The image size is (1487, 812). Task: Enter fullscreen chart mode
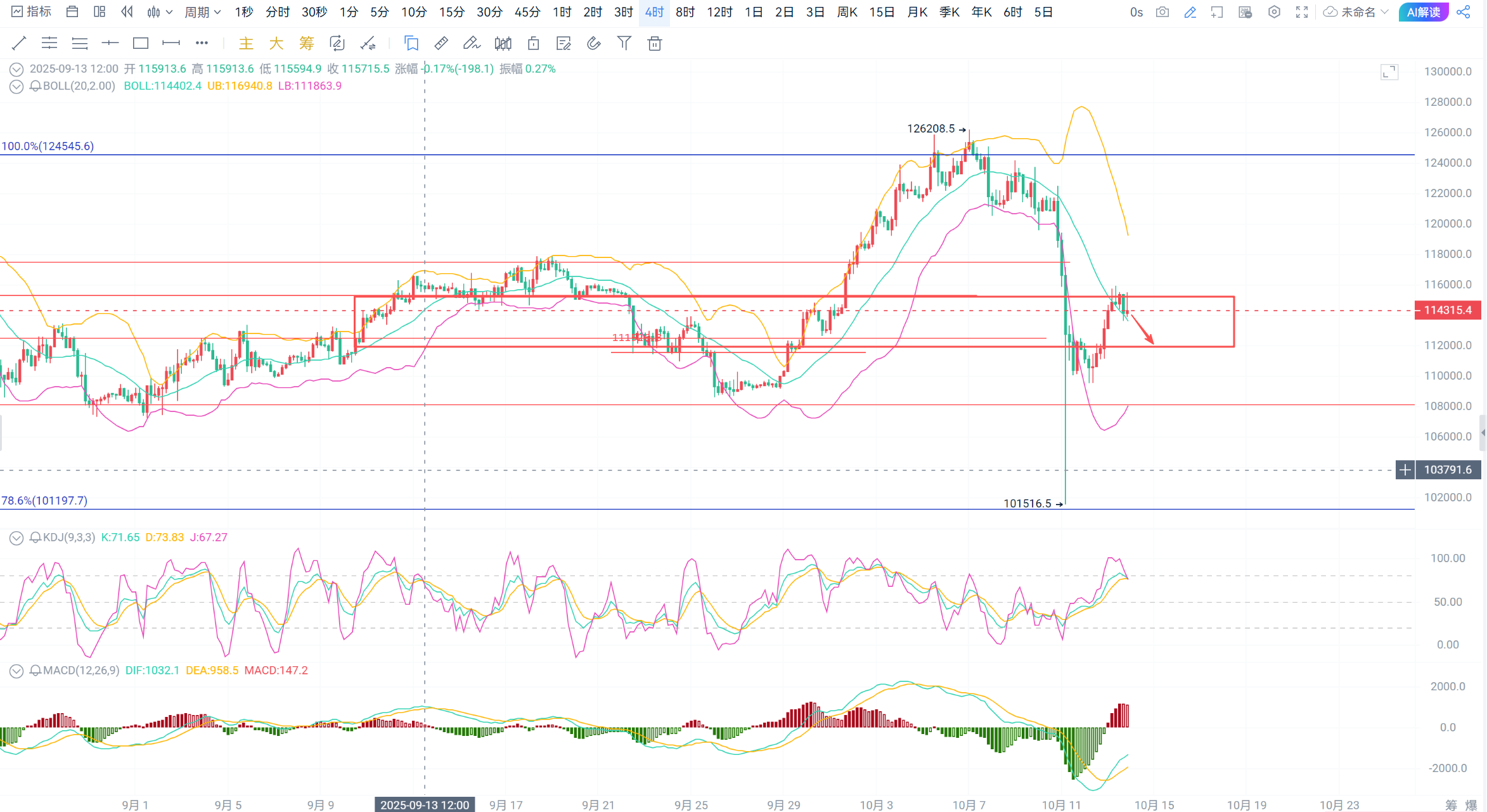tap(1302, 12)
